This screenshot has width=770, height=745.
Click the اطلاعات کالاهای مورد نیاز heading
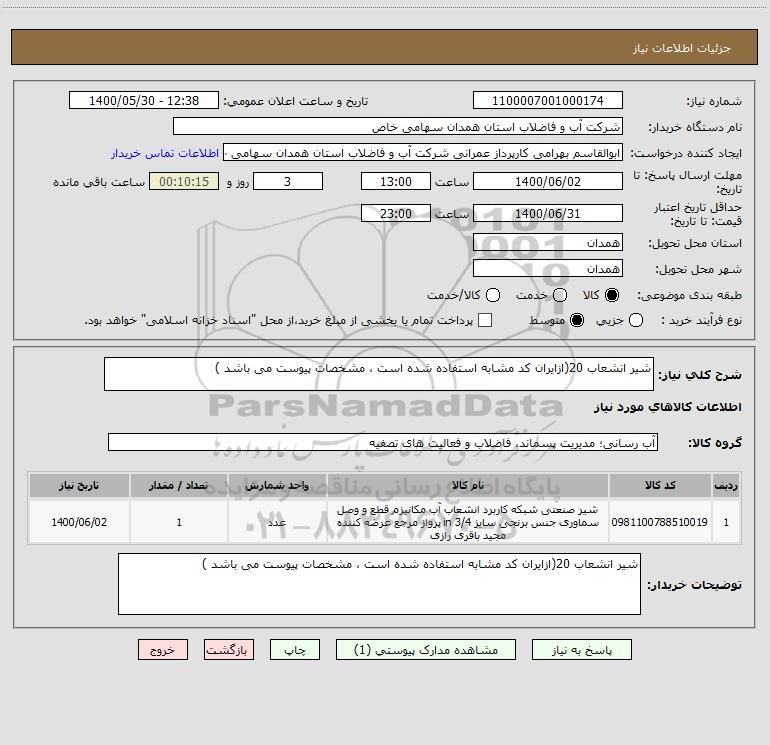(667, 407)
